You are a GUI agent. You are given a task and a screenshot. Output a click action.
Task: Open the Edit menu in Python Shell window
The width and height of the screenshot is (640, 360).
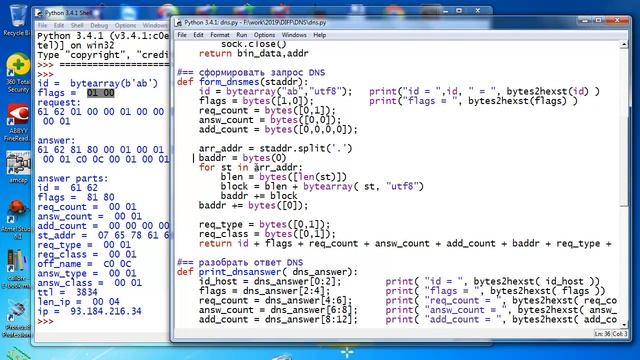point(59,25)
